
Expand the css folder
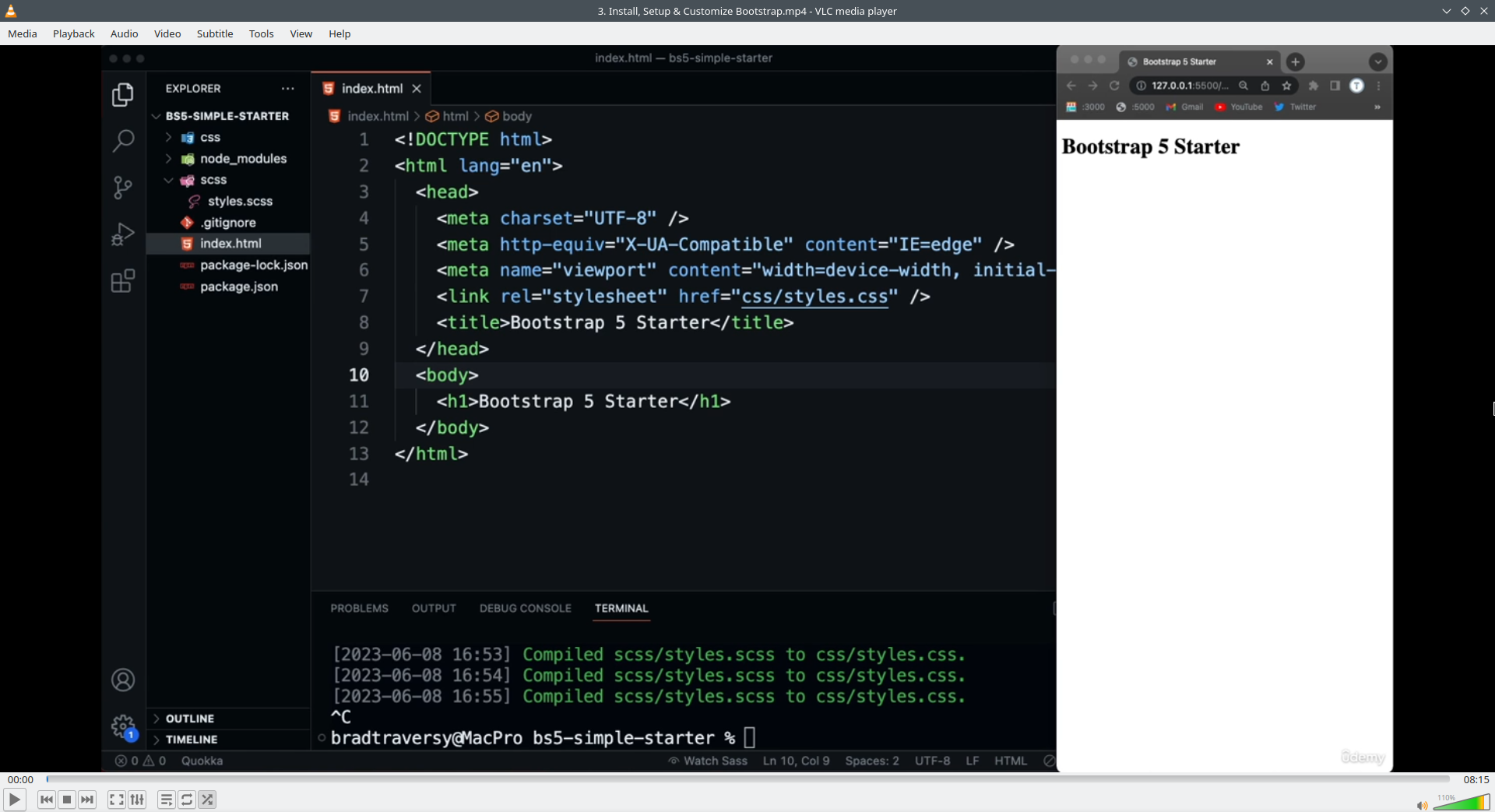(x=168, y=137)
